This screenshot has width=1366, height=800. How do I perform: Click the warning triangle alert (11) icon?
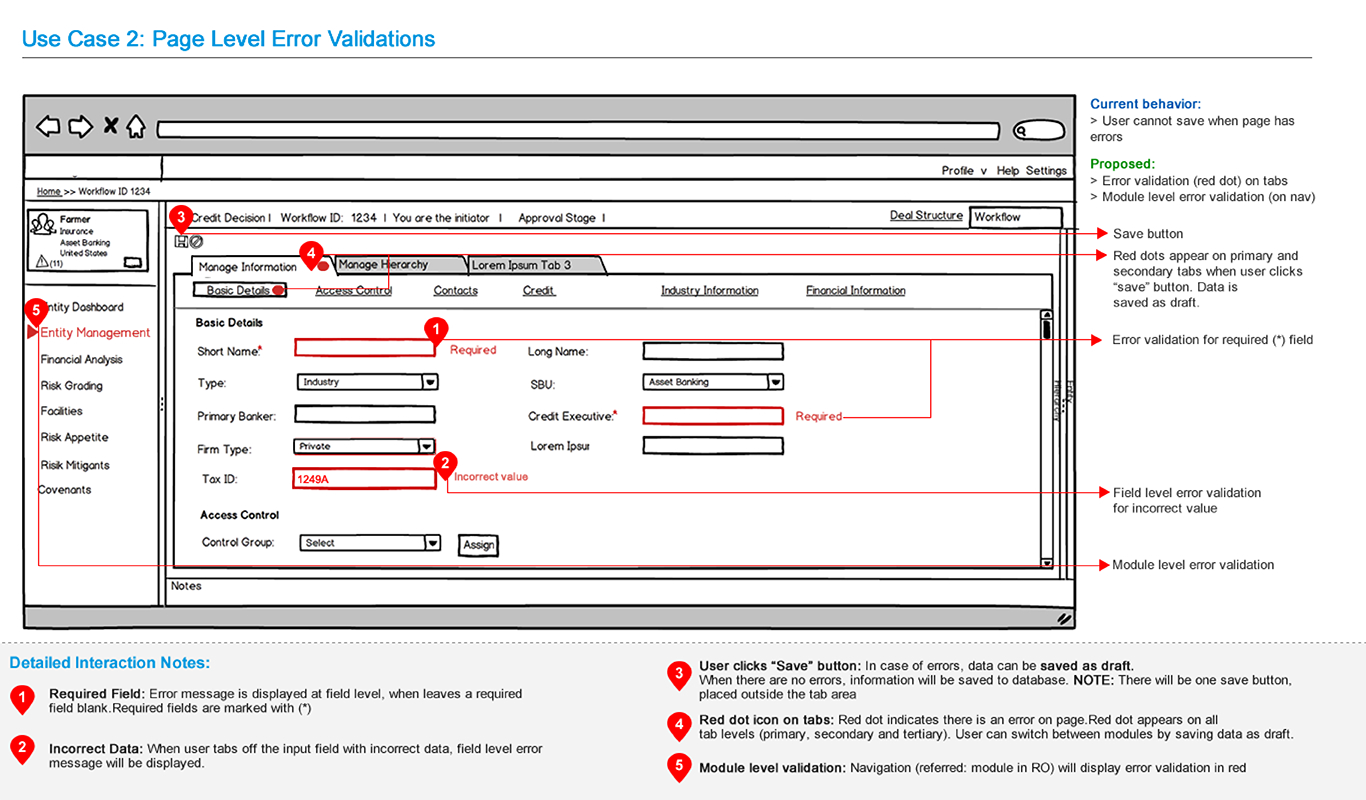(42, 261)
